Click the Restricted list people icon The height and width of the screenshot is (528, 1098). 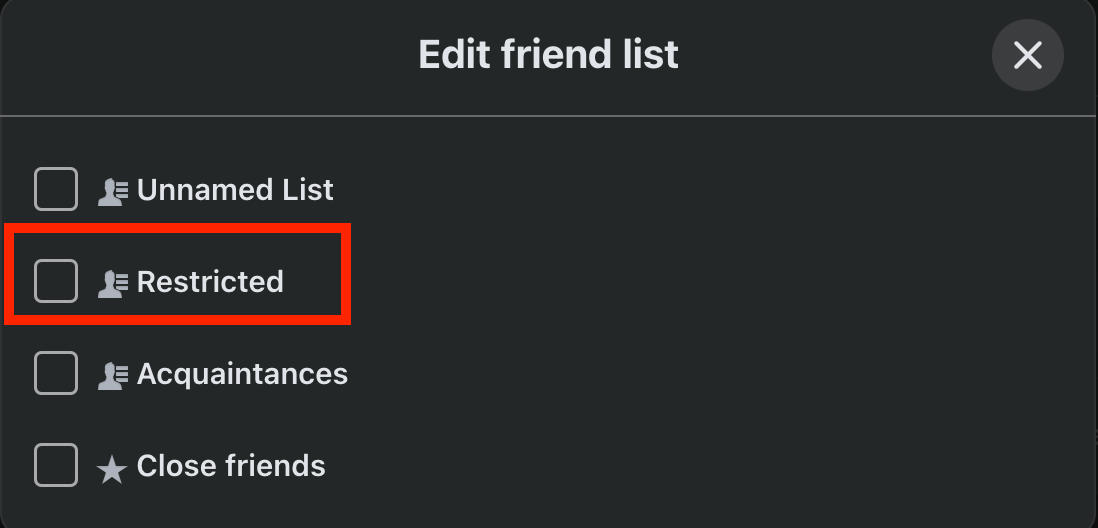(x=112, y=283)
